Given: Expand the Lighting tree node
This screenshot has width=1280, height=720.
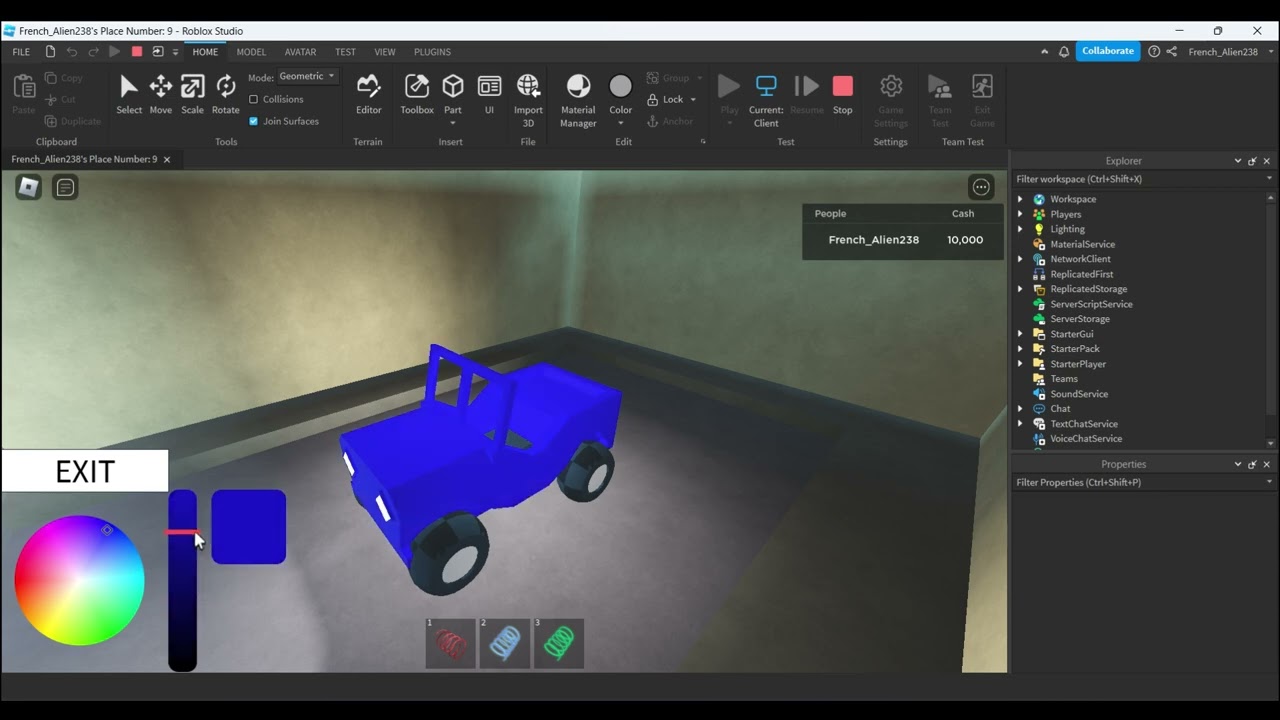Looking at the screenshot, I should coord(1020,229).
